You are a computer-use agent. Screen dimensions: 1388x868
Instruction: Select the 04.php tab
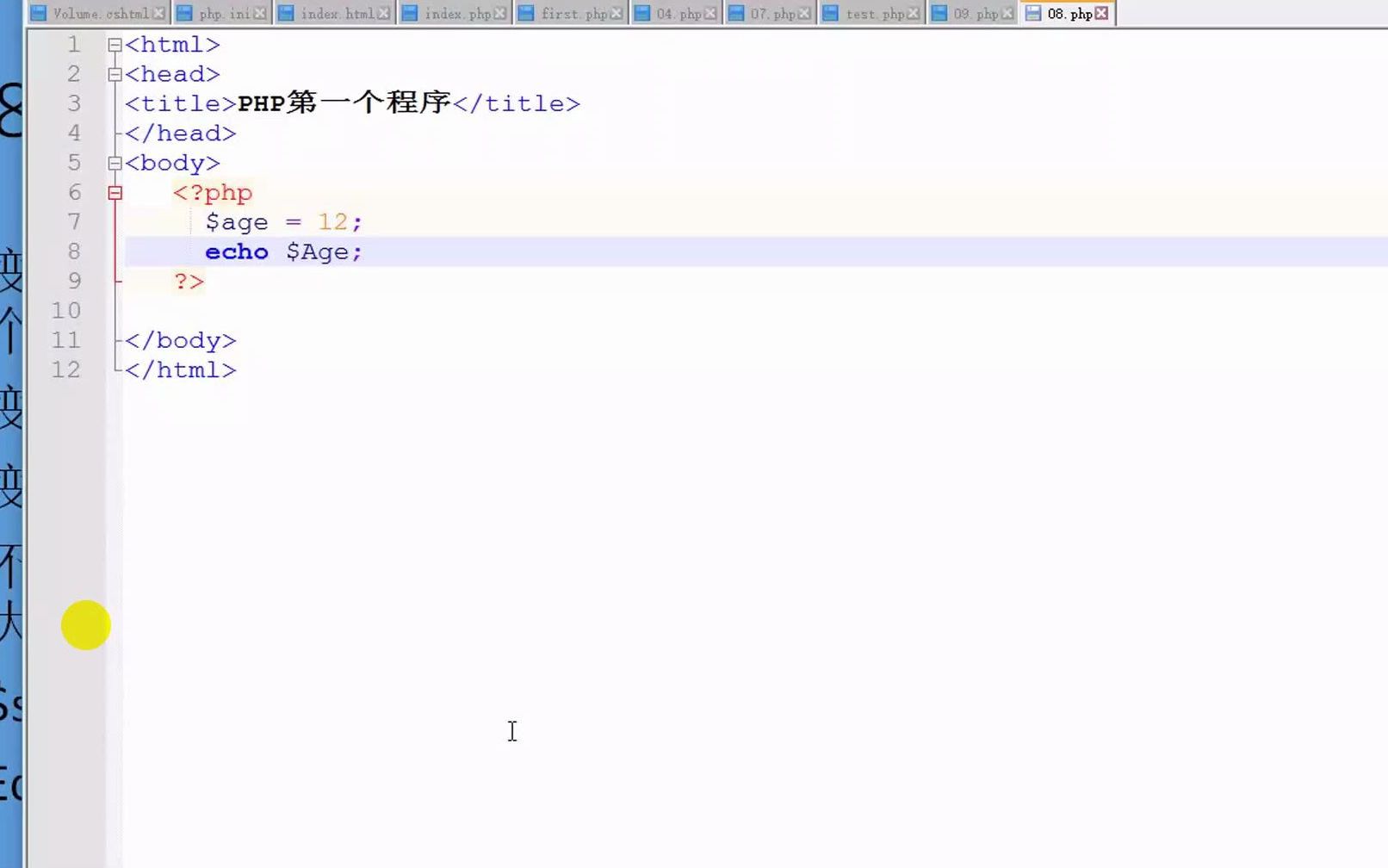tap(677, 14)
